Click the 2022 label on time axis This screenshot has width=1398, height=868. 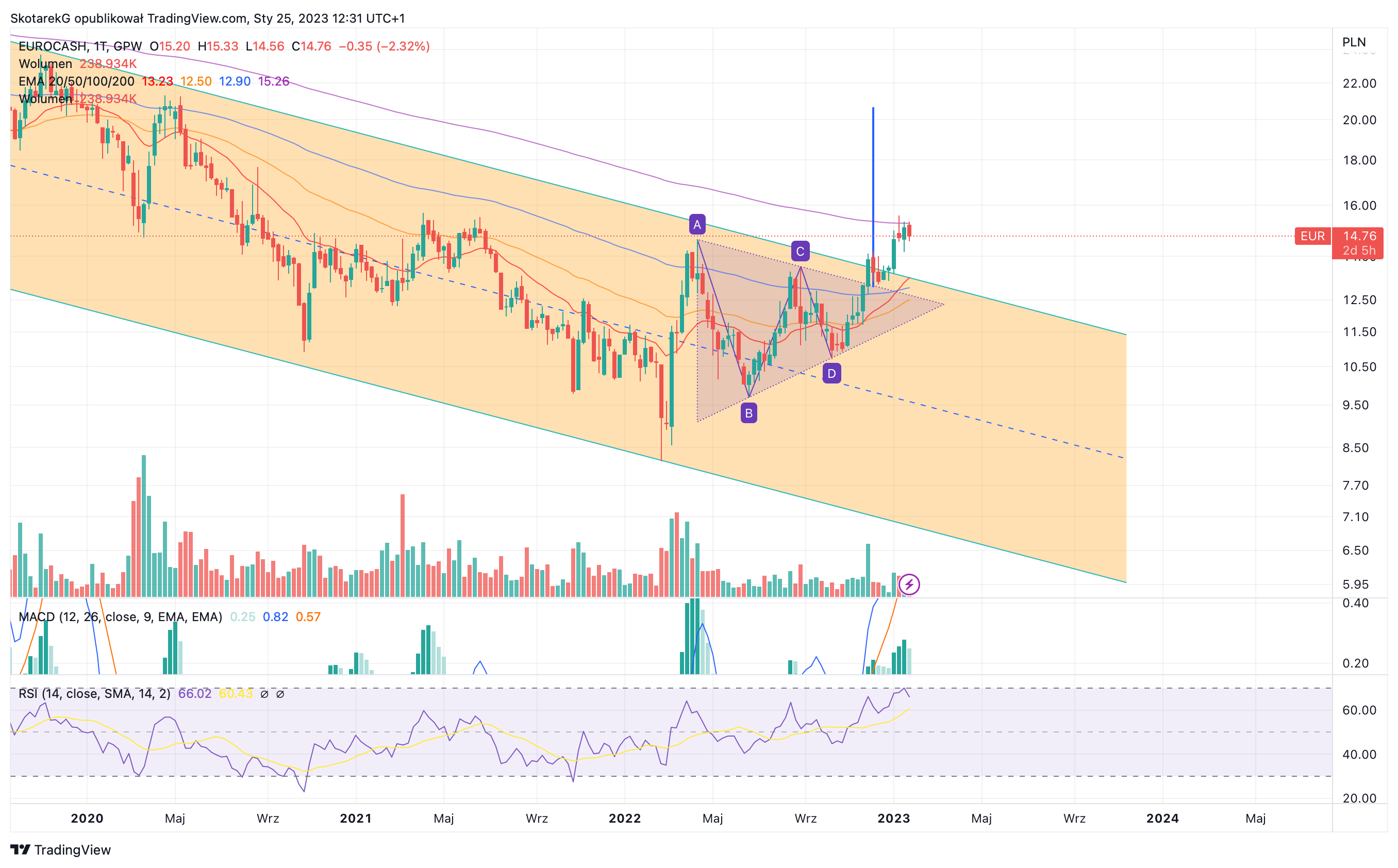coord(625,818)
